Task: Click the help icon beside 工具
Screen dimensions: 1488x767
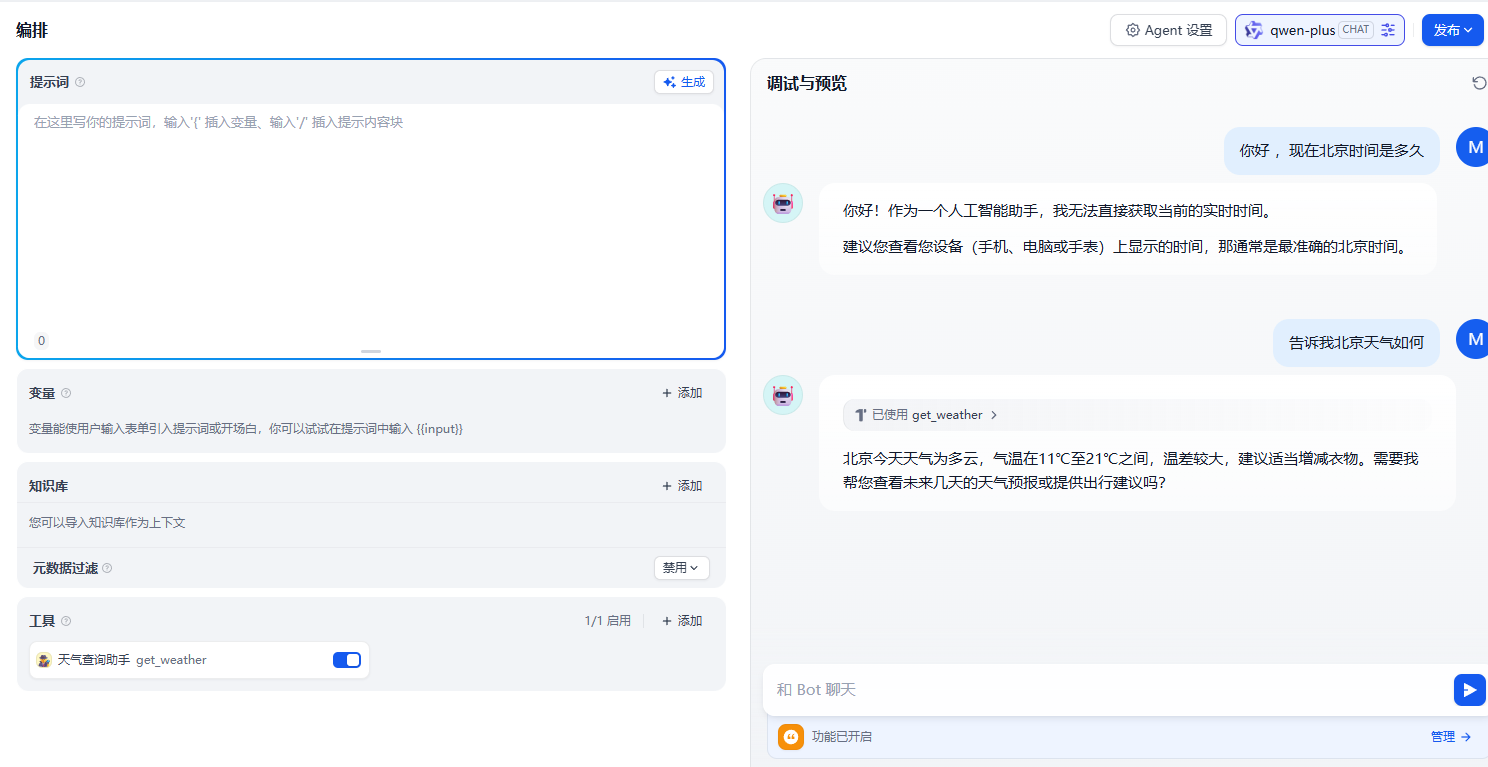Action: coord(66,621)
